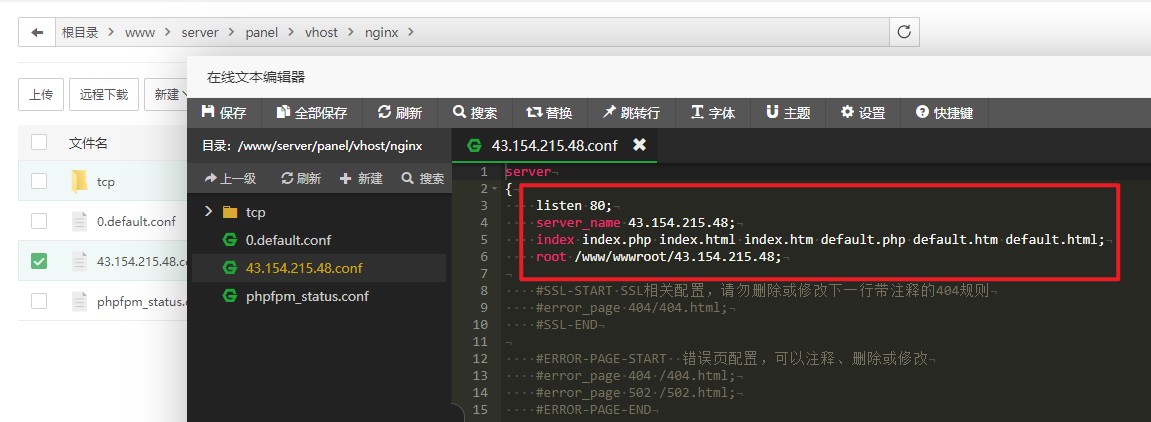Expand the tcp folder in editor tree
Viewport: 1151px width, 422px height.
tap(208, 212)
